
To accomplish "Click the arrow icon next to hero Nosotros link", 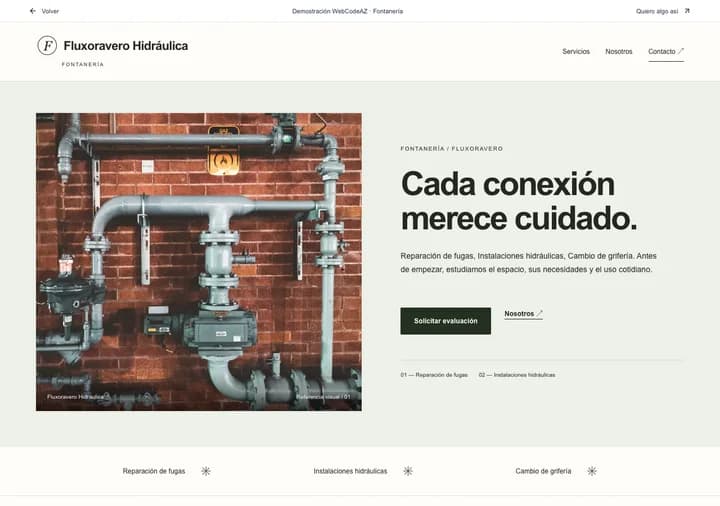I will [x=540, y=313].
